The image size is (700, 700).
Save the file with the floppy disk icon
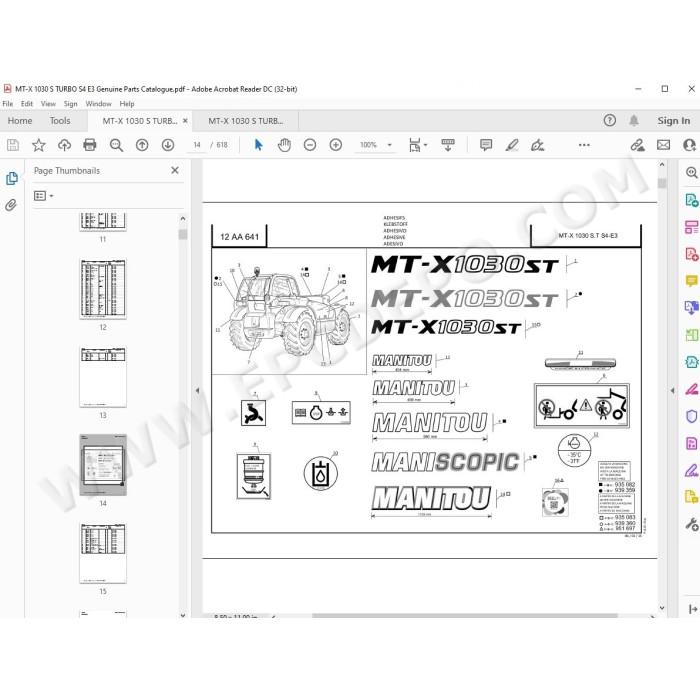pyautogui.click(x=12, y=145)
